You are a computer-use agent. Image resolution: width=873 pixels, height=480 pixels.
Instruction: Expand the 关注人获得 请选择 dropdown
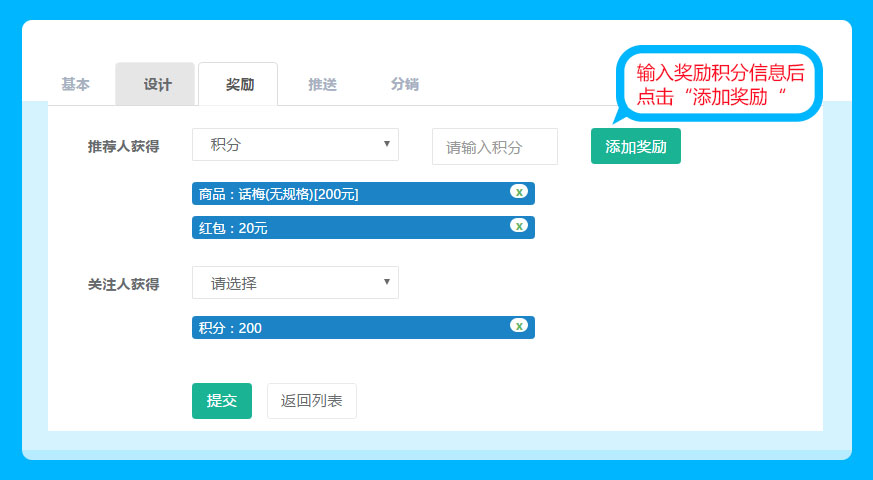[295, 283]
